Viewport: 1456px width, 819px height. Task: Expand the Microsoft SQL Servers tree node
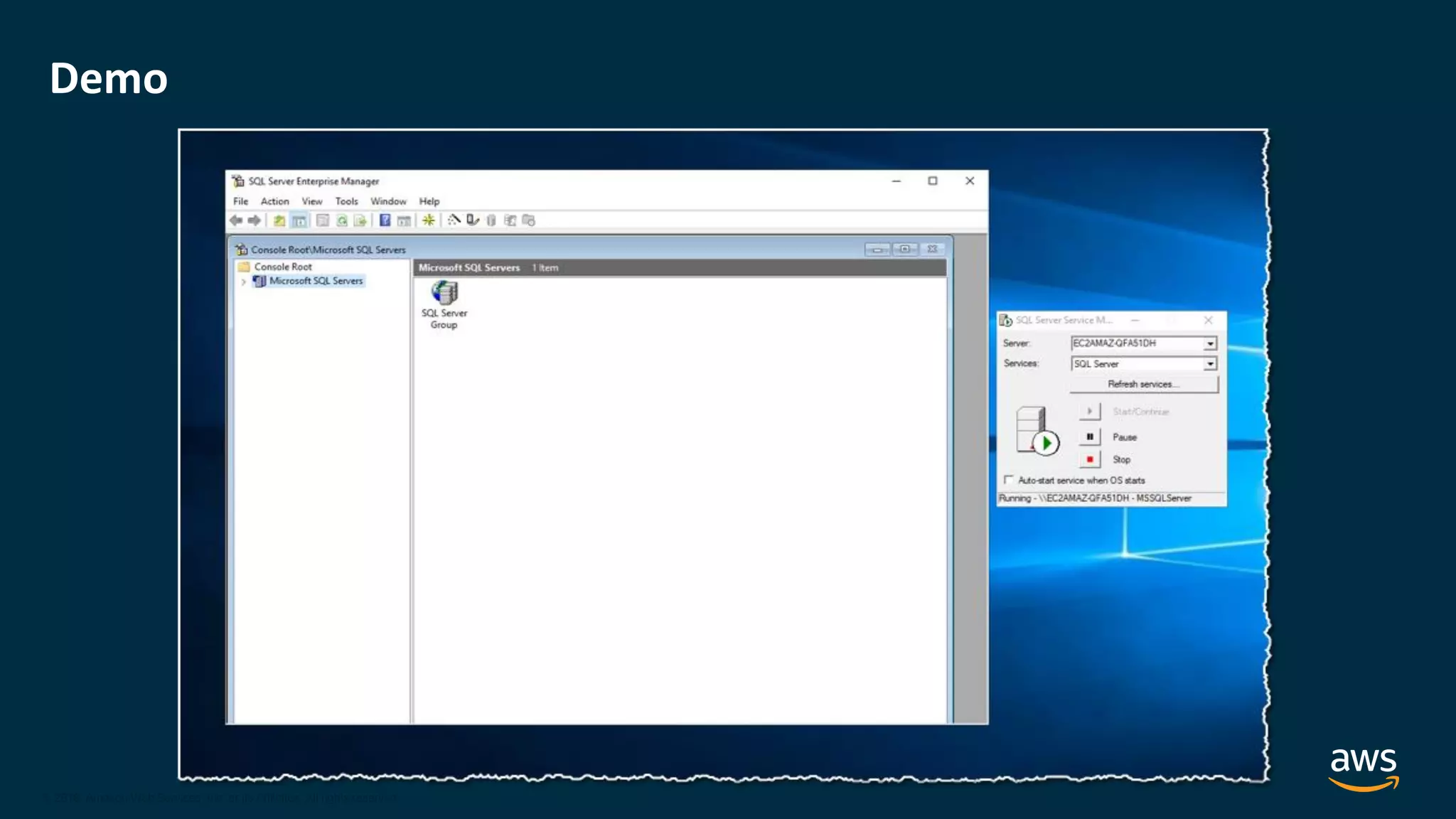coord(243,282)
